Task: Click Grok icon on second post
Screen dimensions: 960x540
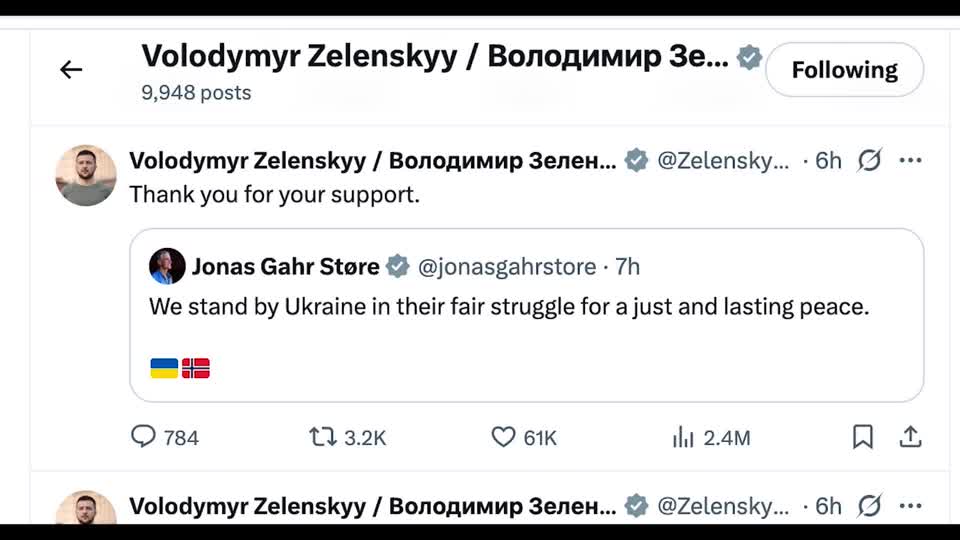Action: tap(870, 506)
